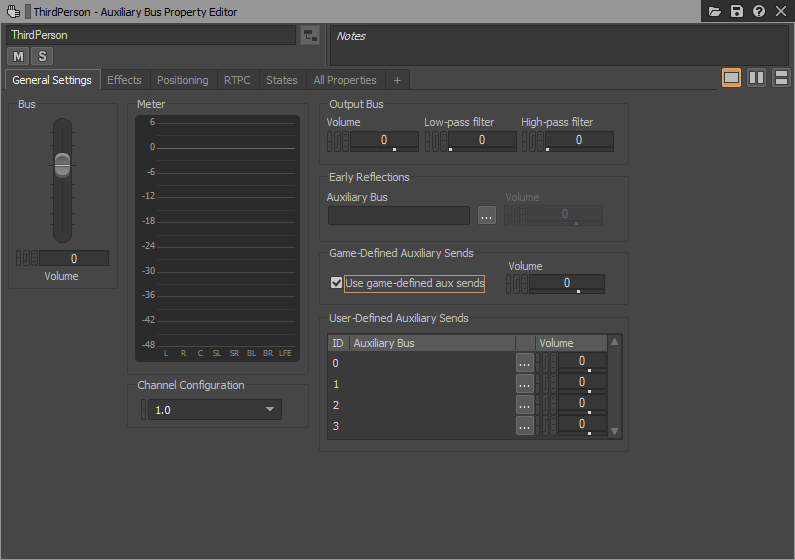Click link indicators next to Low-pass filter
Viewport: 795px width, 560px height.
[x=436, y=141]
